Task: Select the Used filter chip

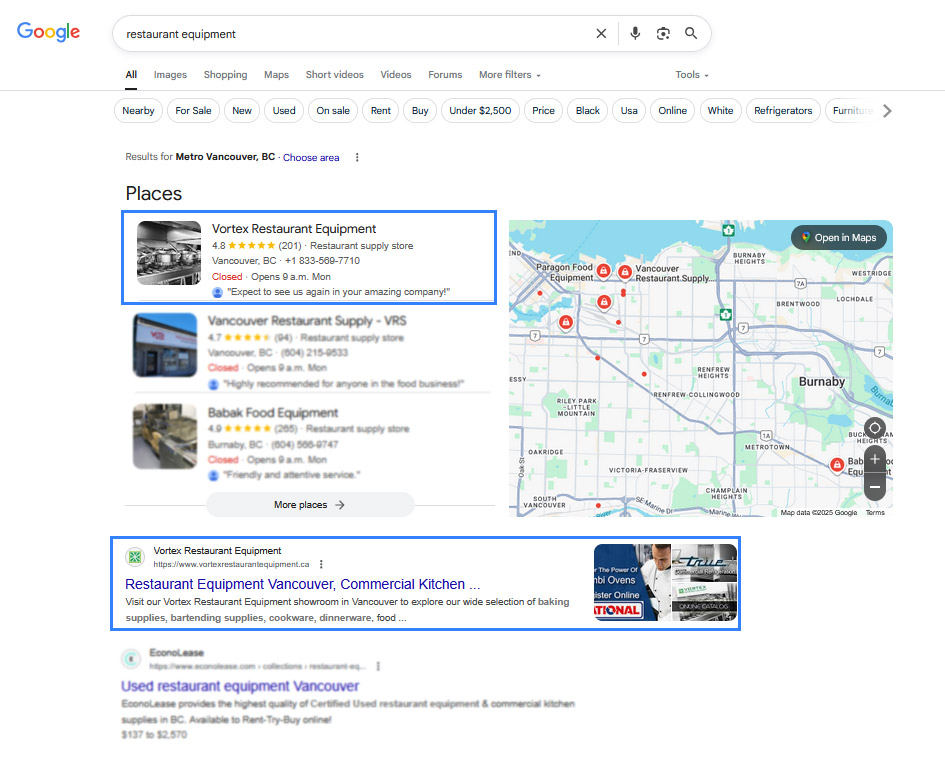Action: (284, 111)
